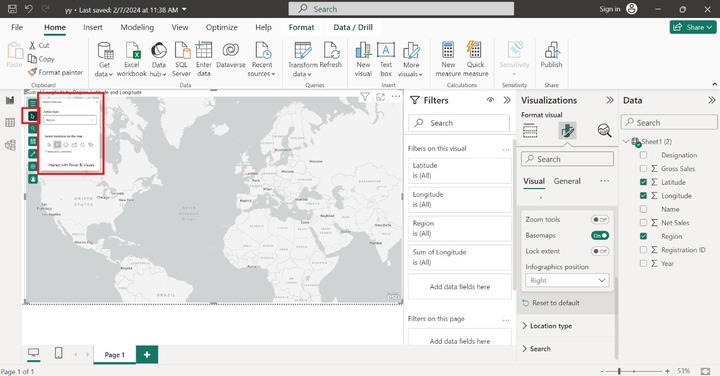Check the Year field checkbox
The height and width of the screenshot is (376, 720).
(643, 264)
